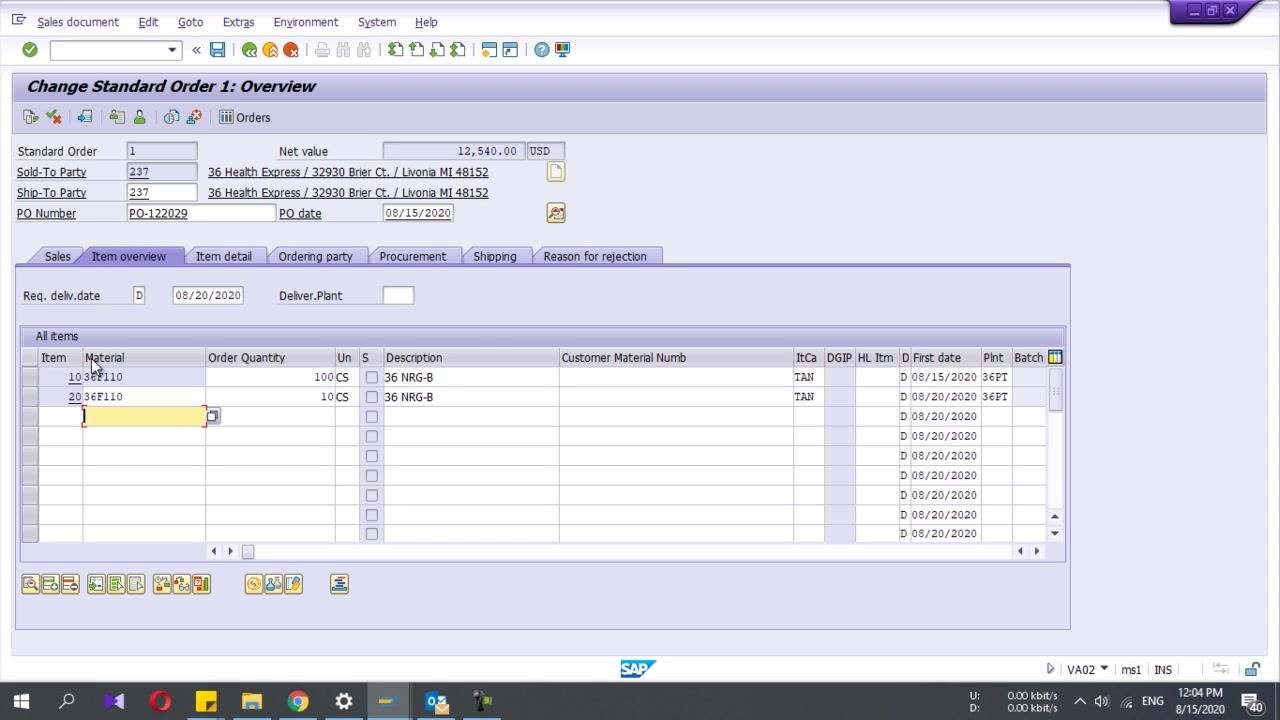Open the VA02 status bar dropdown
The width and height of the screenshot is (1280, 720).
click(1104, 668)
